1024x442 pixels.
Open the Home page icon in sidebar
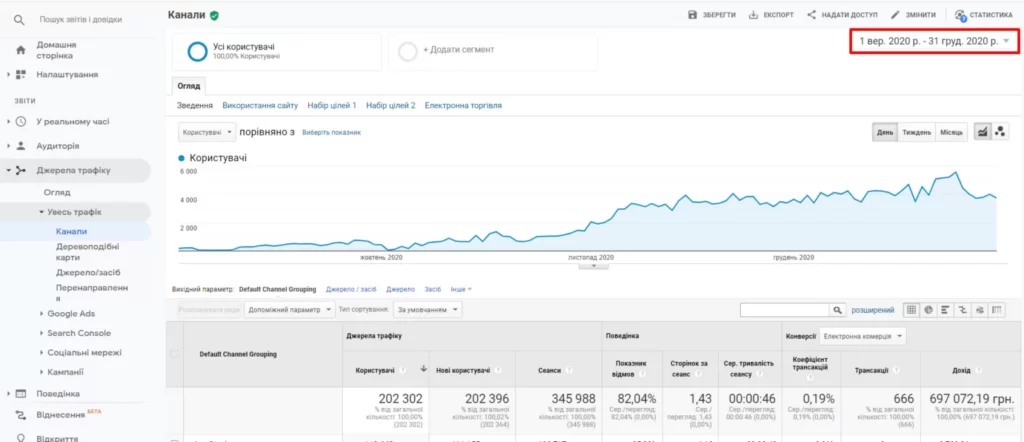point(20,50)
